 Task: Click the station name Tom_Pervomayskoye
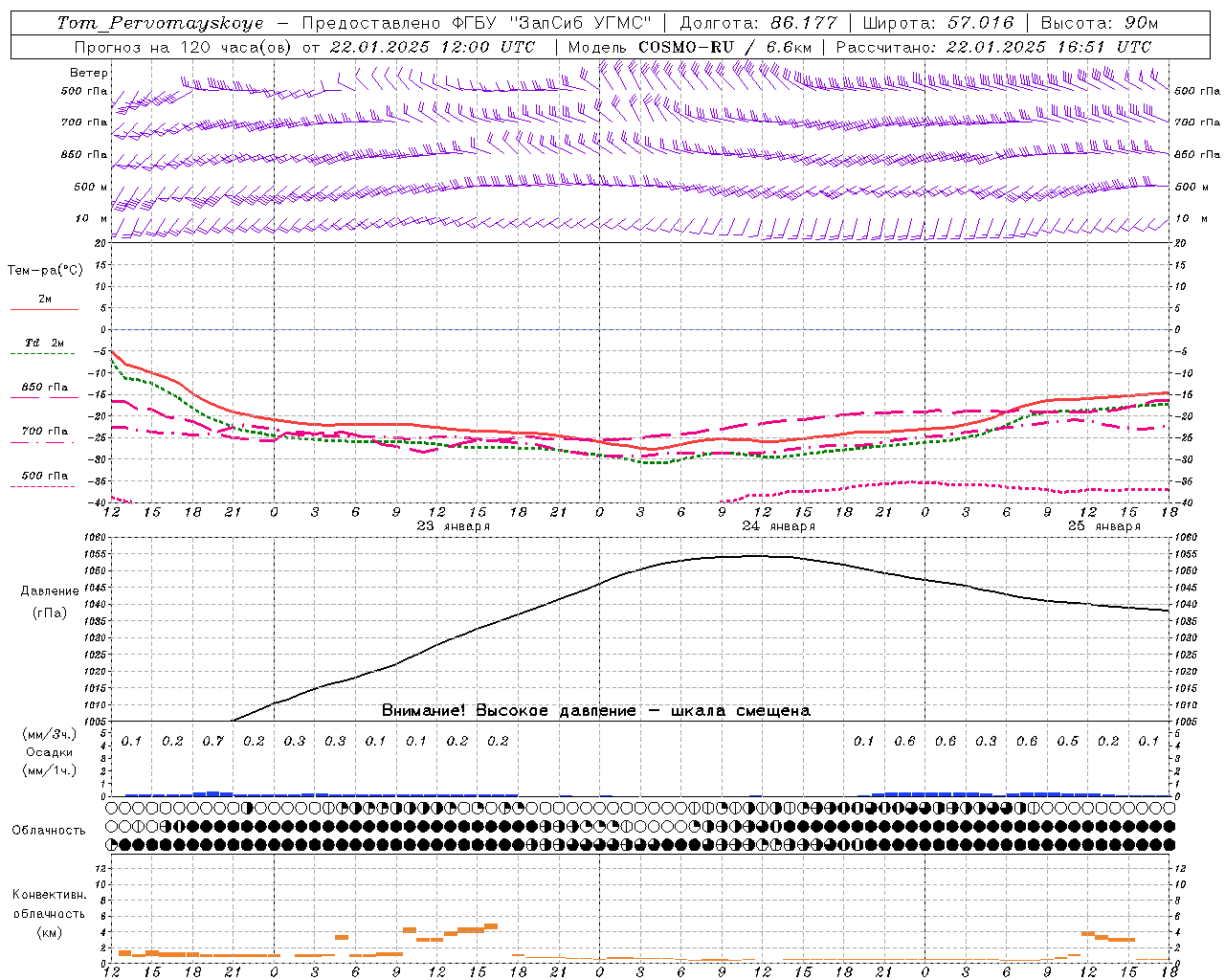pyautogui.click(x=160, y=23)
